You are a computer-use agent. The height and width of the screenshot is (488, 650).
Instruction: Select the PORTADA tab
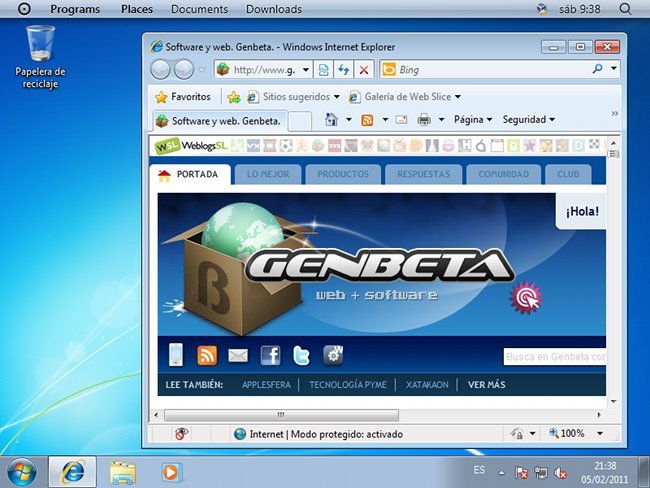[x=189, y=175]
